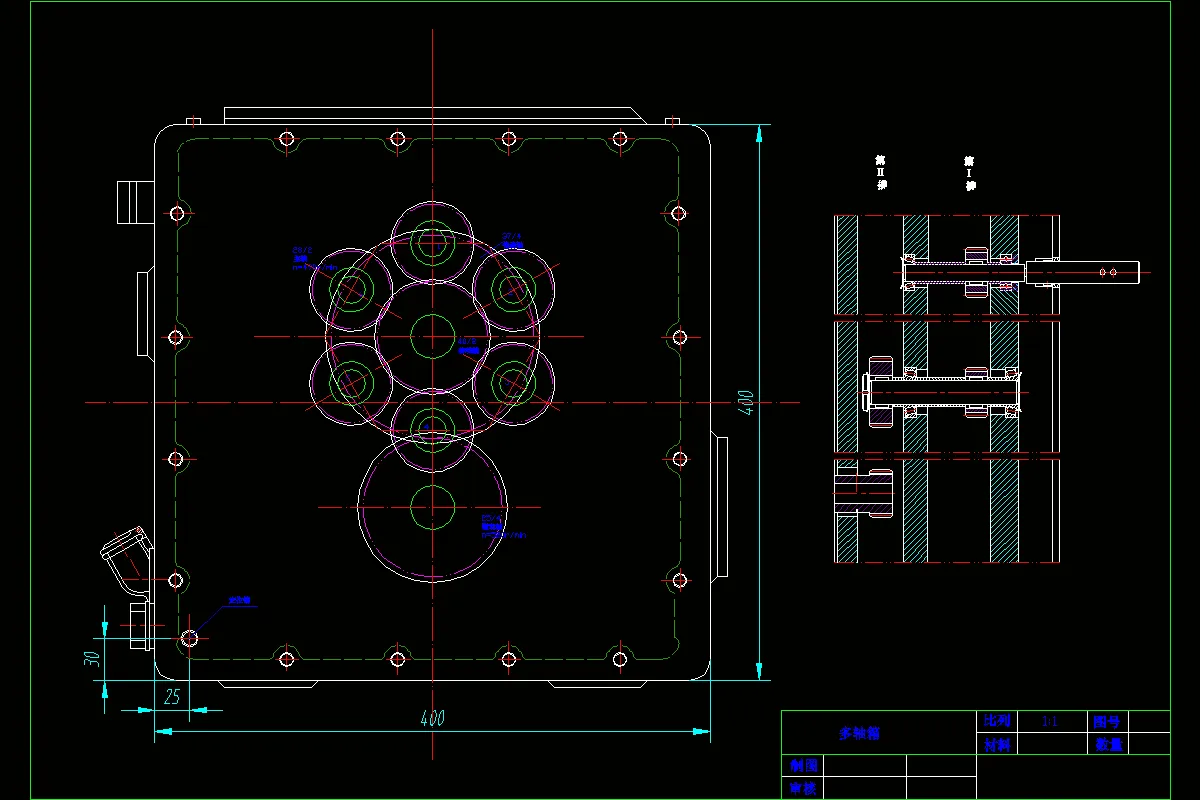Click the 第II排 label above section view
This screenshot has width=1200, height=800.
tap(882, 172)
